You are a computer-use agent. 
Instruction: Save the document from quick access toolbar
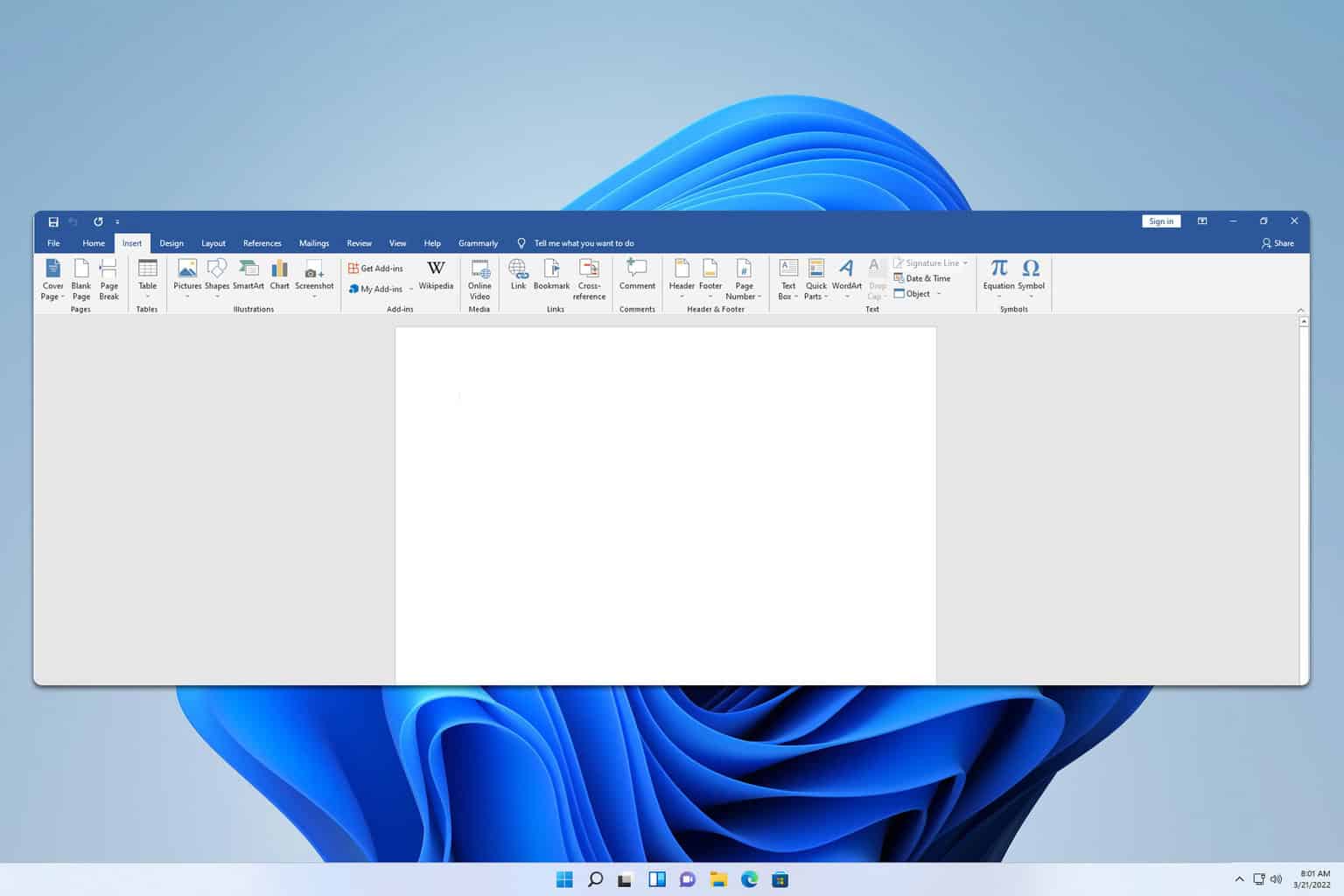53,221
